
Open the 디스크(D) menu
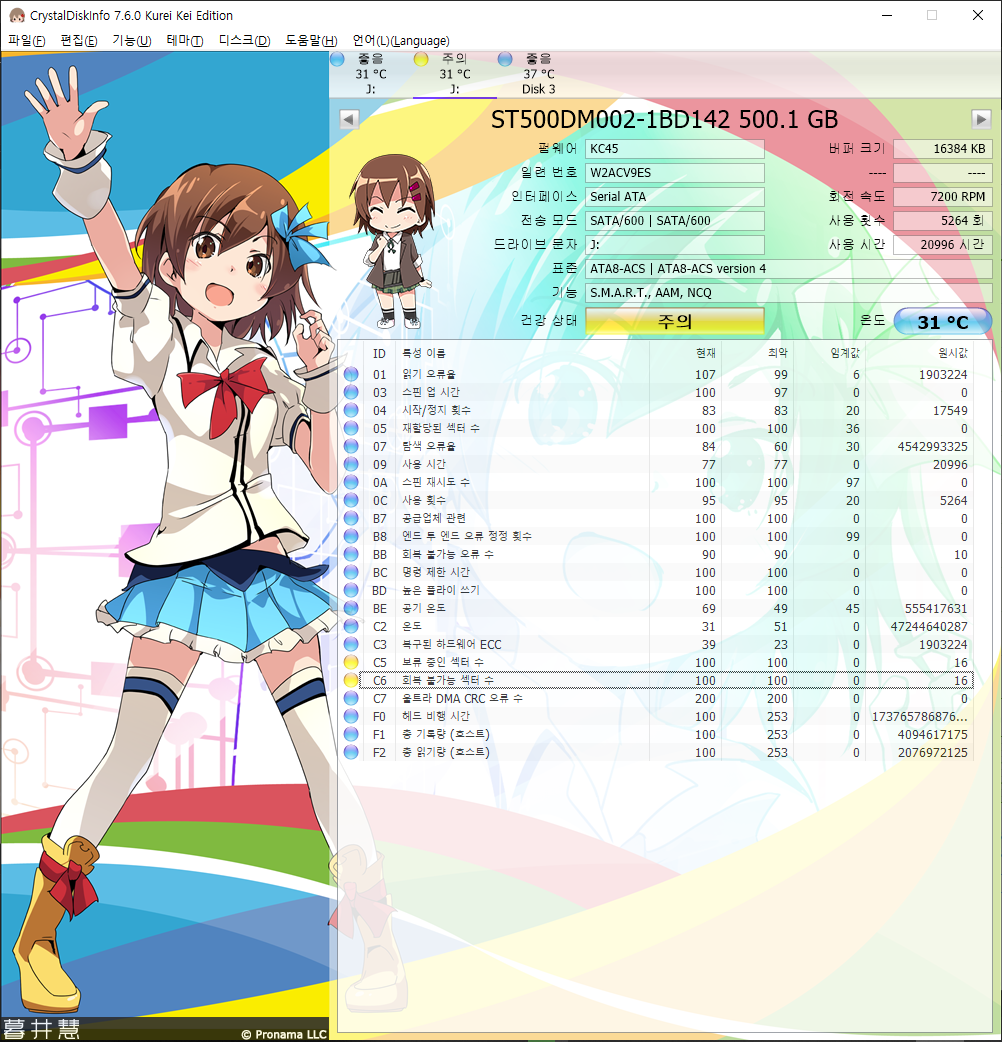click(245, 41)
